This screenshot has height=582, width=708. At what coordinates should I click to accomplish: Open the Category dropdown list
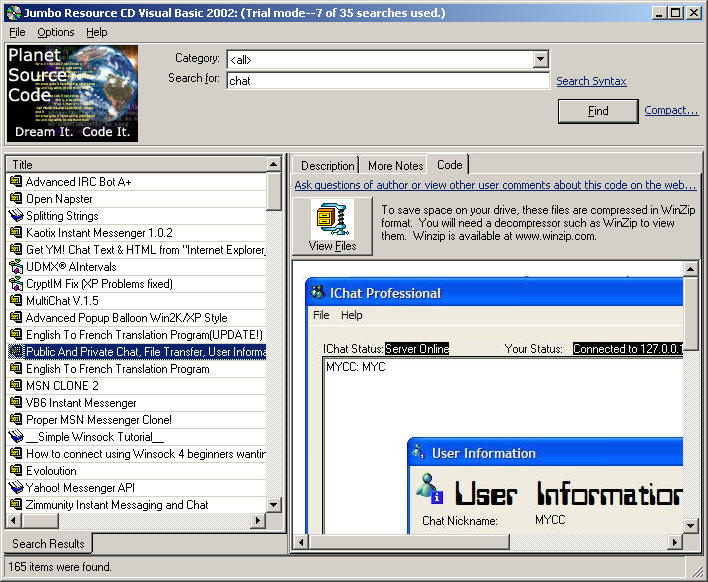[540, 59]
